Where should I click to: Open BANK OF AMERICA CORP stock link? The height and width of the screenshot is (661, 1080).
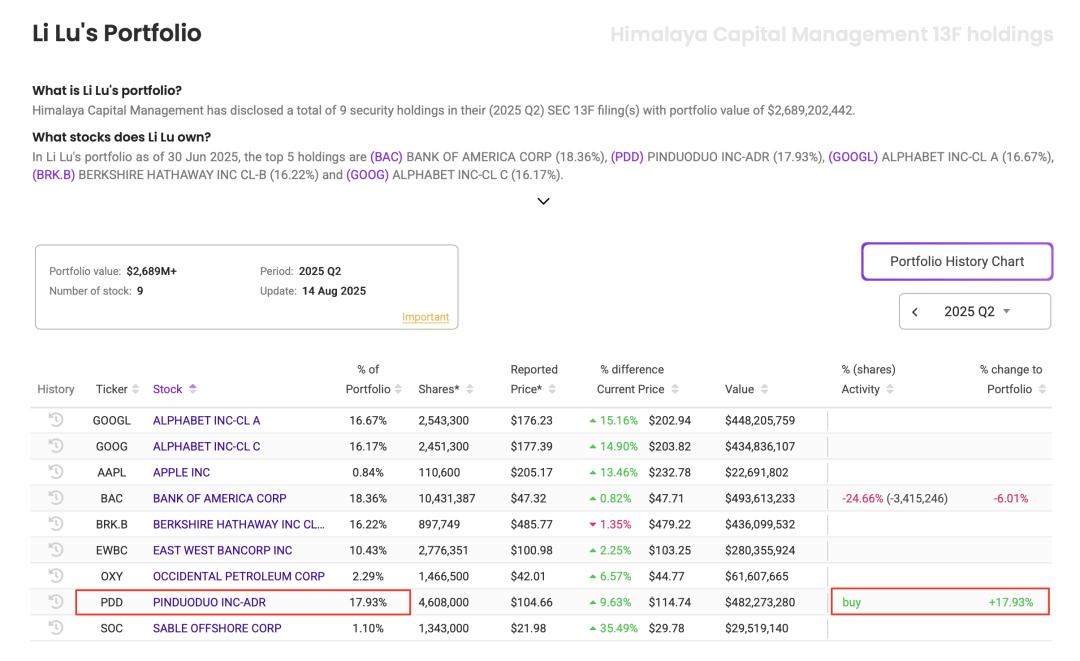click(220, 498)
